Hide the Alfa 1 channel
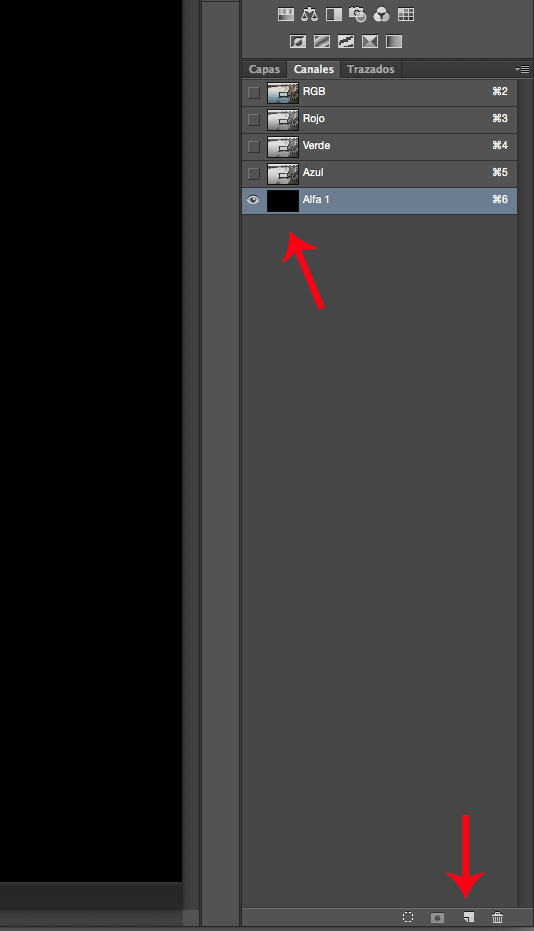 (253, 200)
